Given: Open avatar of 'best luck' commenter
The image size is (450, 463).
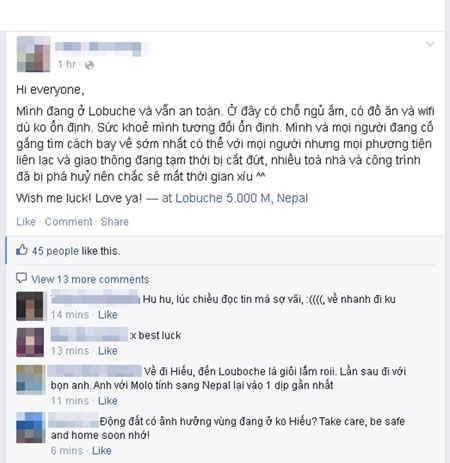Looking at the screenshot, I should (30, 342).
